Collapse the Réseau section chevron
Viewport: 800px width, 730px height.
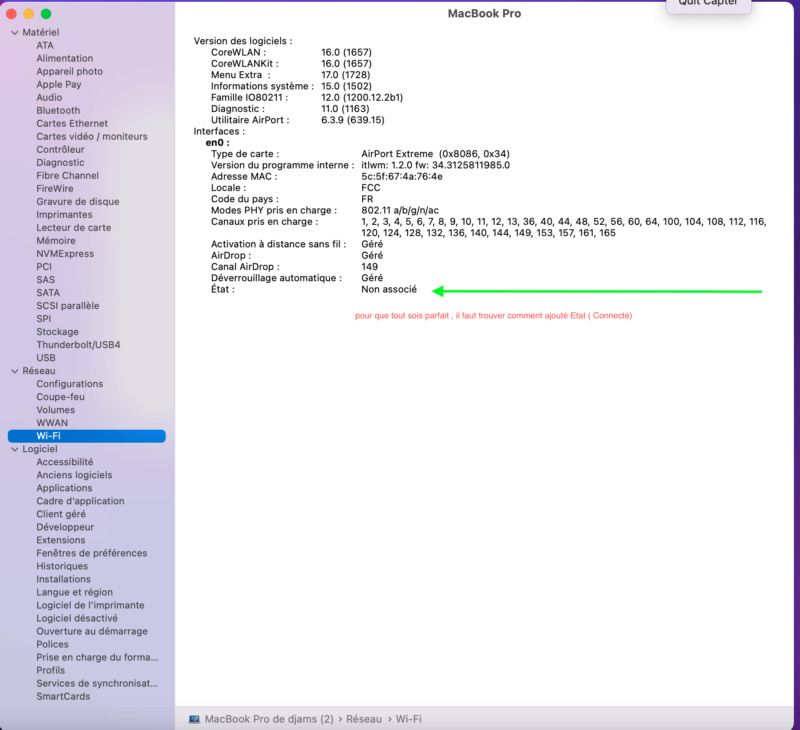15,371
